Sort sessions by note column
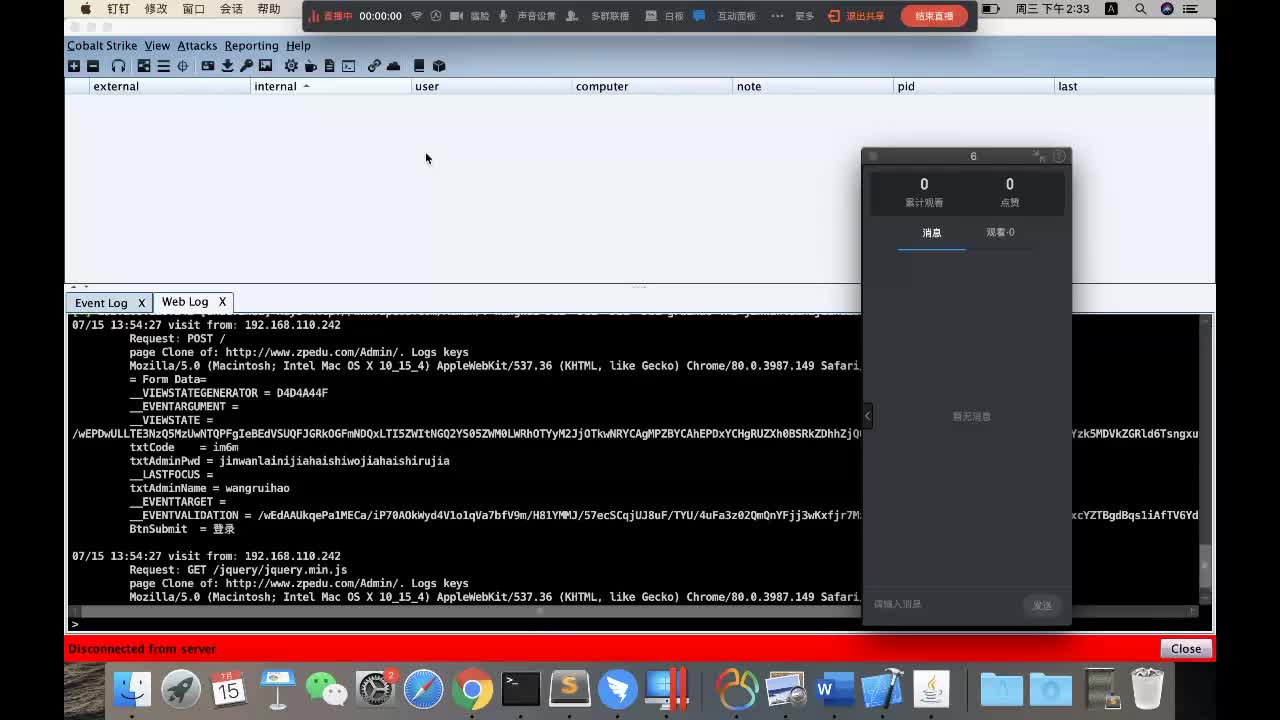The image size is (1280, 720). coord(813,86)
